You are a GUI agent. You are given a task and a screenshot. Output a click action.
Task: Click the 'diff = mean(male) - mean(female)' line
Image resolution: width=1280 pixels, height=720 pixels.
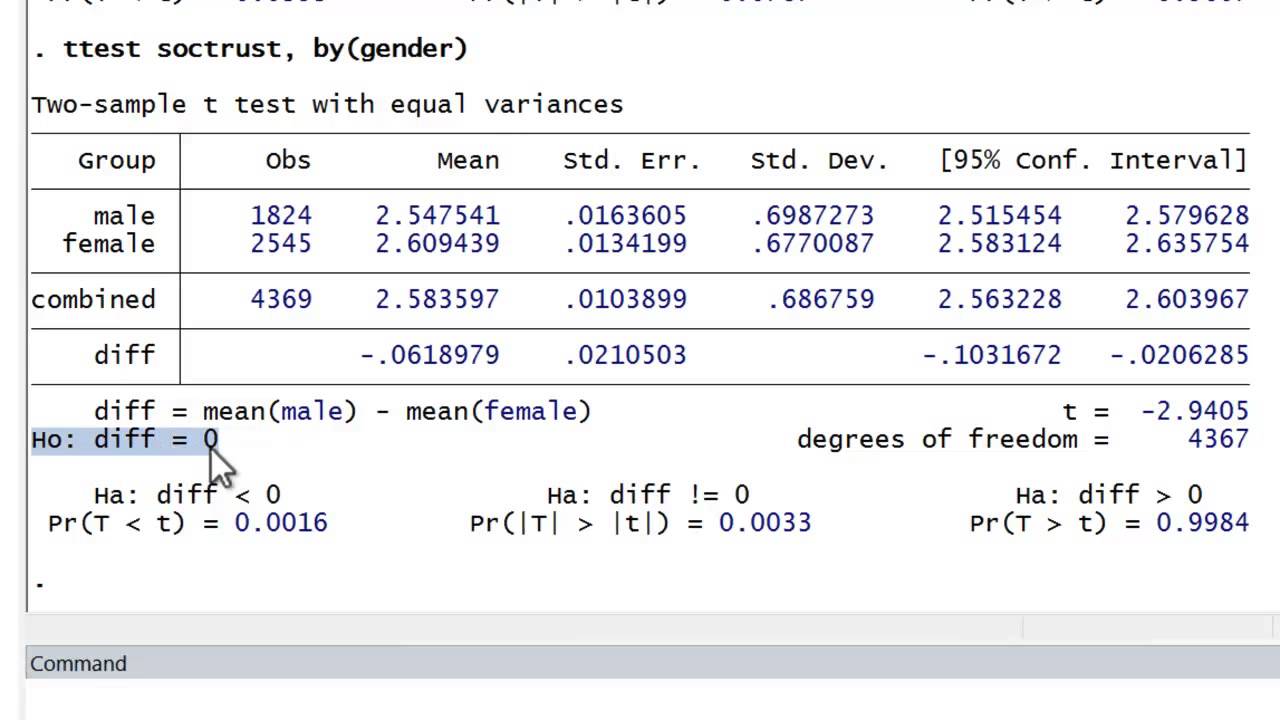click(343, 411)
